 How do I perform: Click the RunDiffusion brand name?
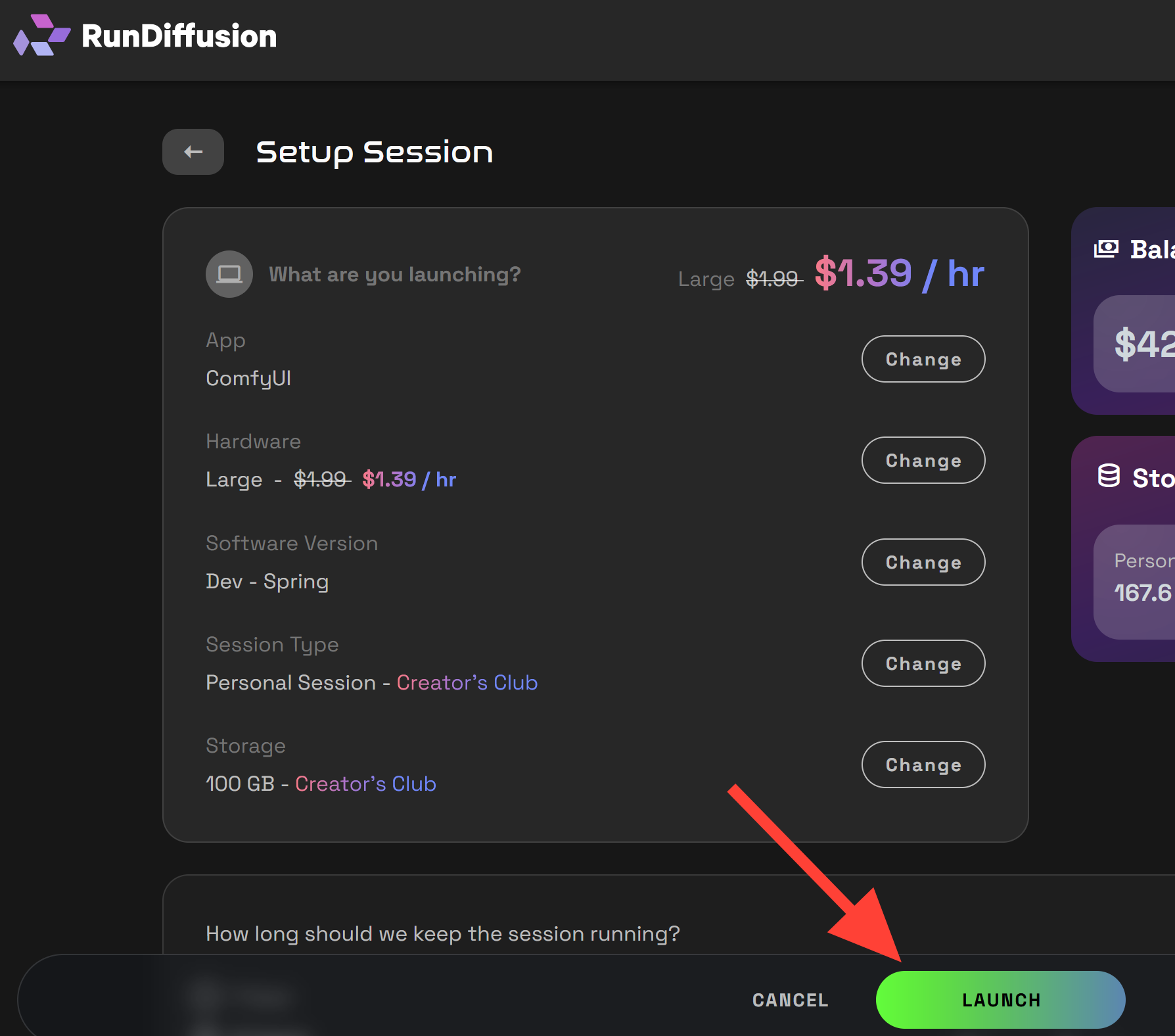[179, 35]
